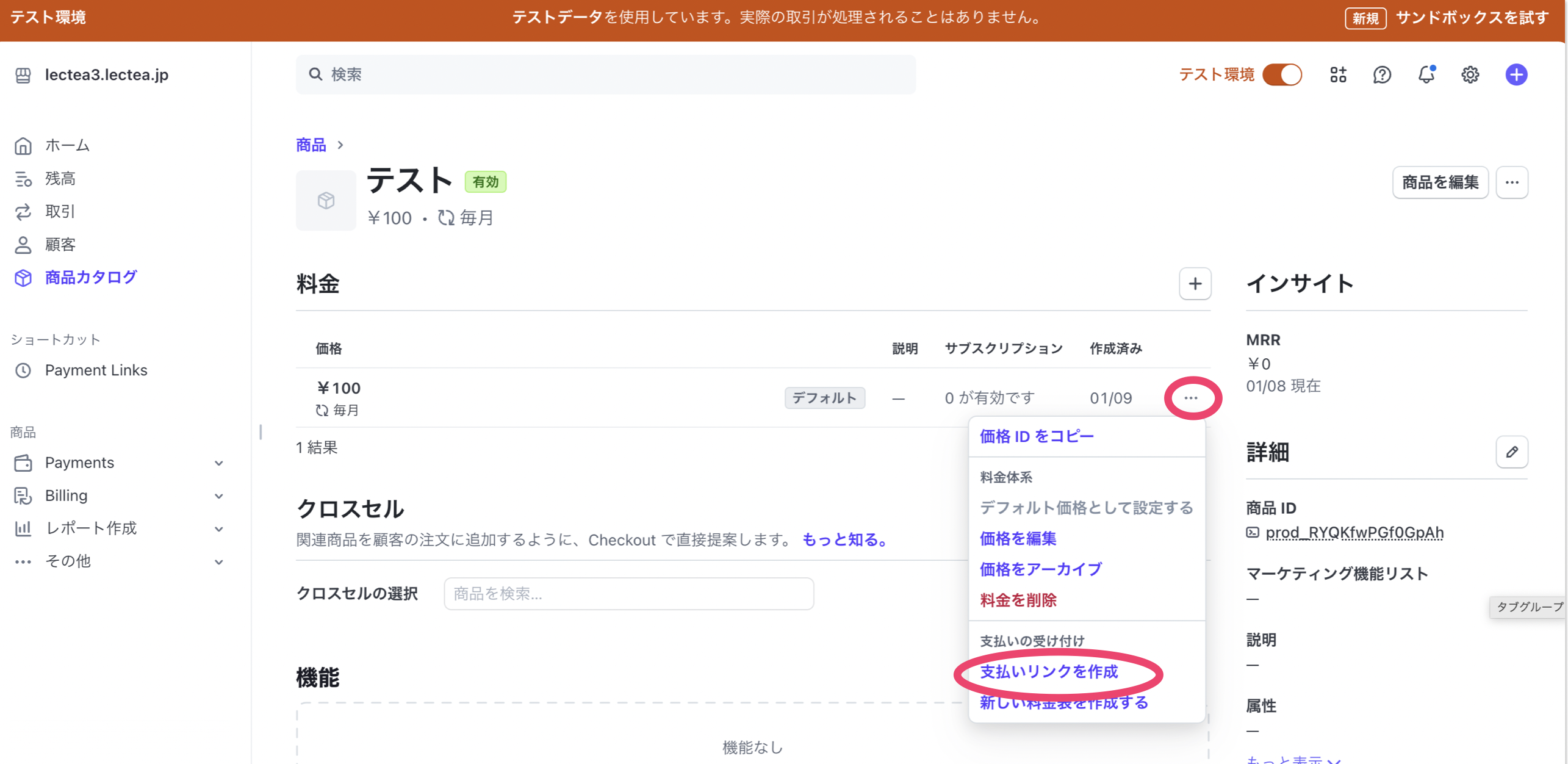Screen dimensions: 1568x764
Task: Open the help question-mark bubble
Action: [1382, 74]
